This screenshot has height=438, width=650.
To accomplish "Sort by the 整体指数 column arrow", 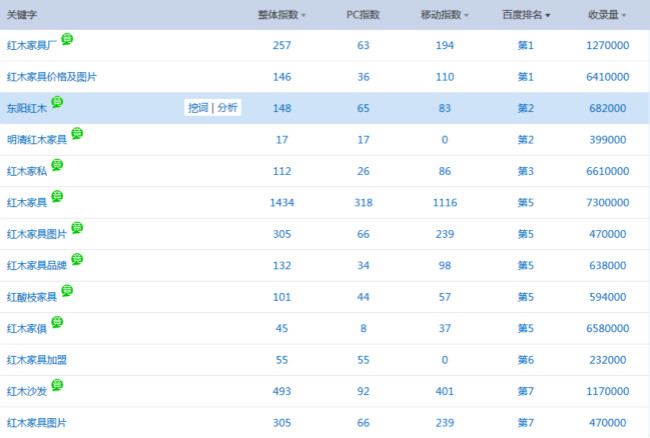I will (303, 16).
